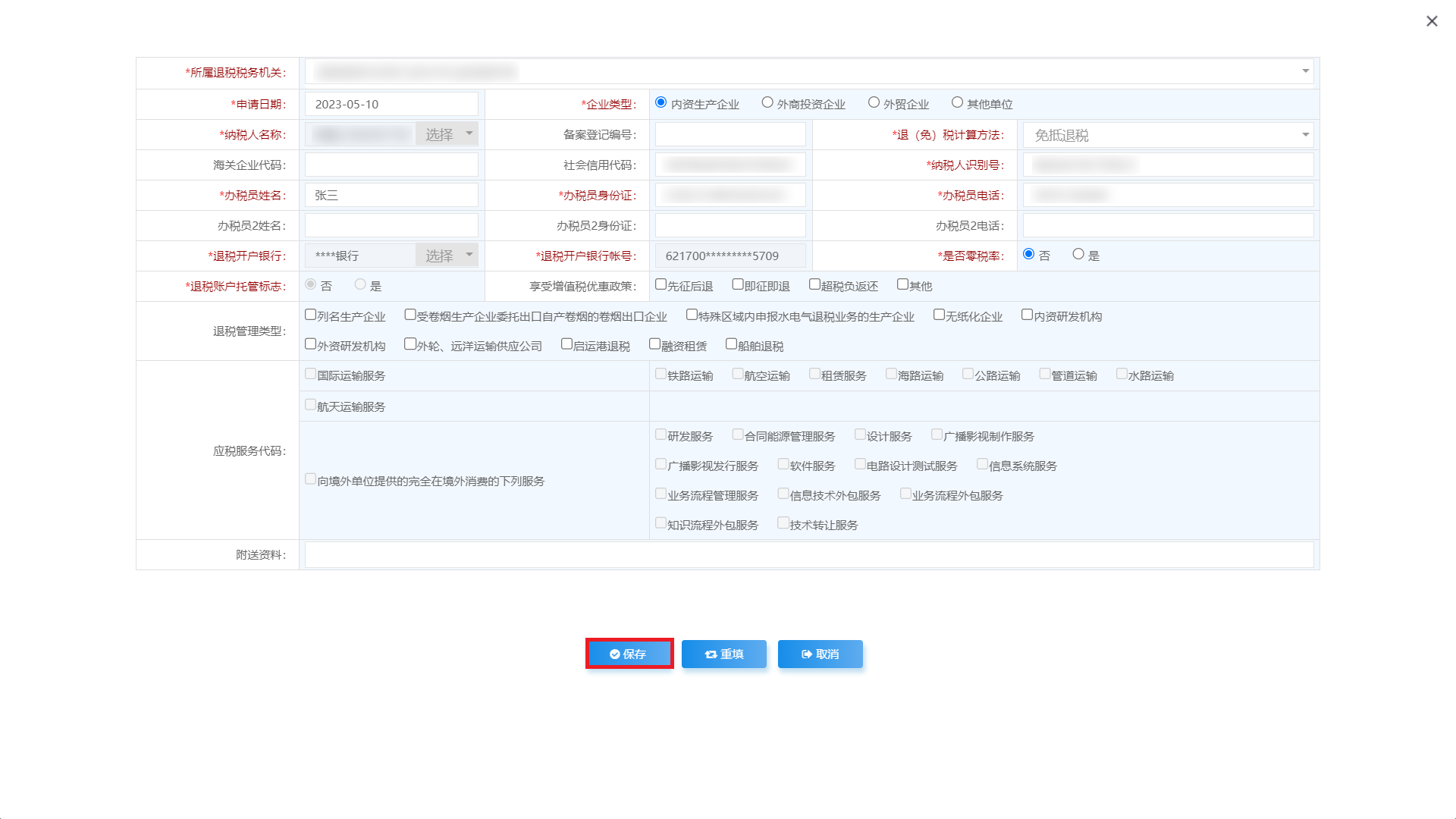Check the 先征后退 policy option

(661, 284)
